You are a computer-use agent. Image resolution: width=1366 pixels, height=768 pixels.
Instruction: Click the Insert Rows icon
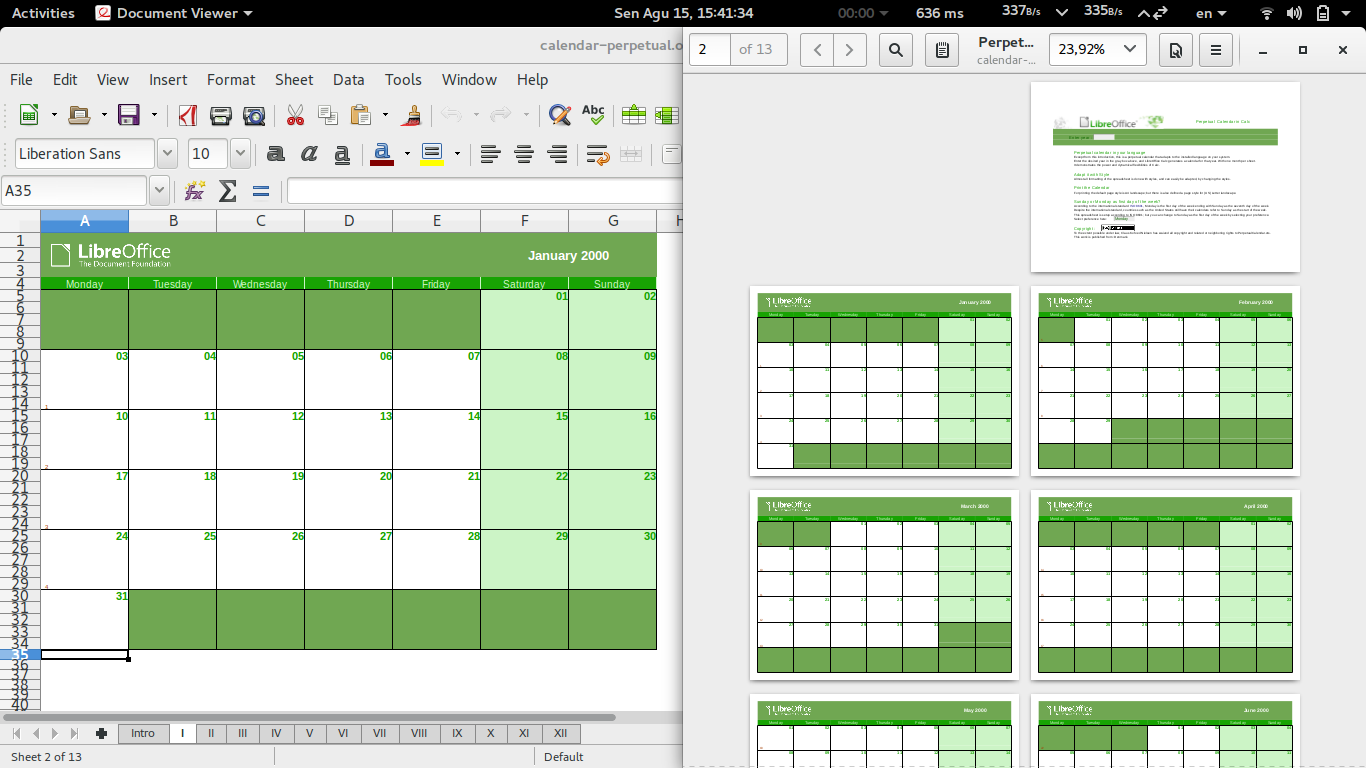tap(633, 115)
